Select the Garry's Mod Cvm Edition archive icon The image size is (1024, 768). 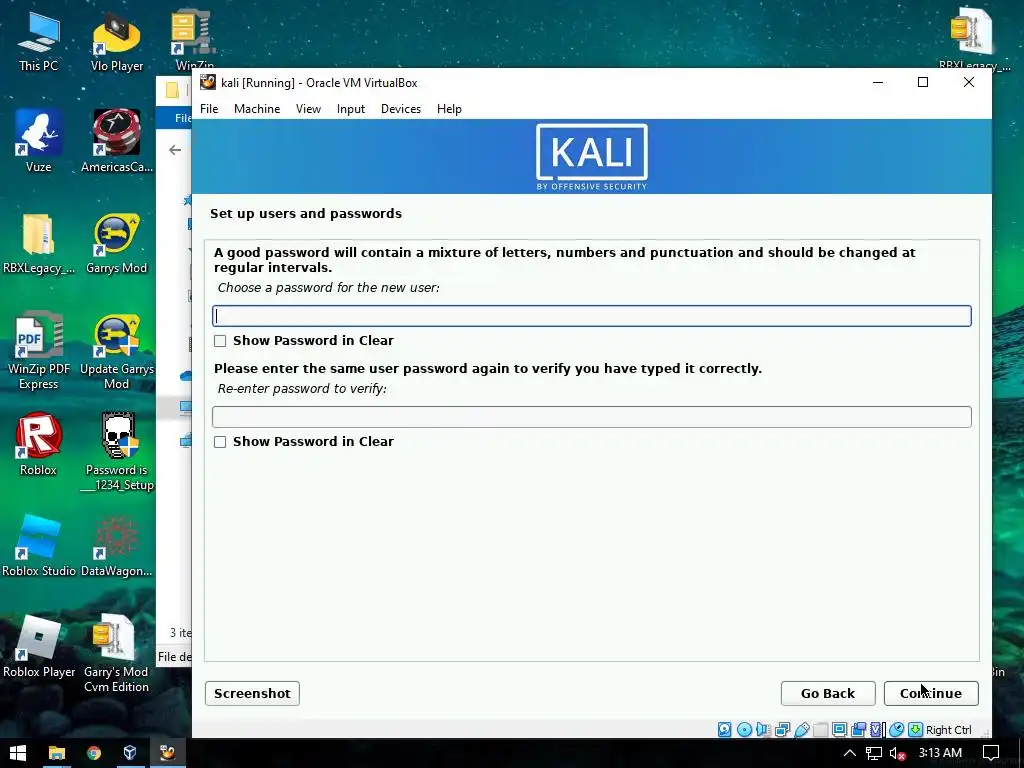pos(116,653)
